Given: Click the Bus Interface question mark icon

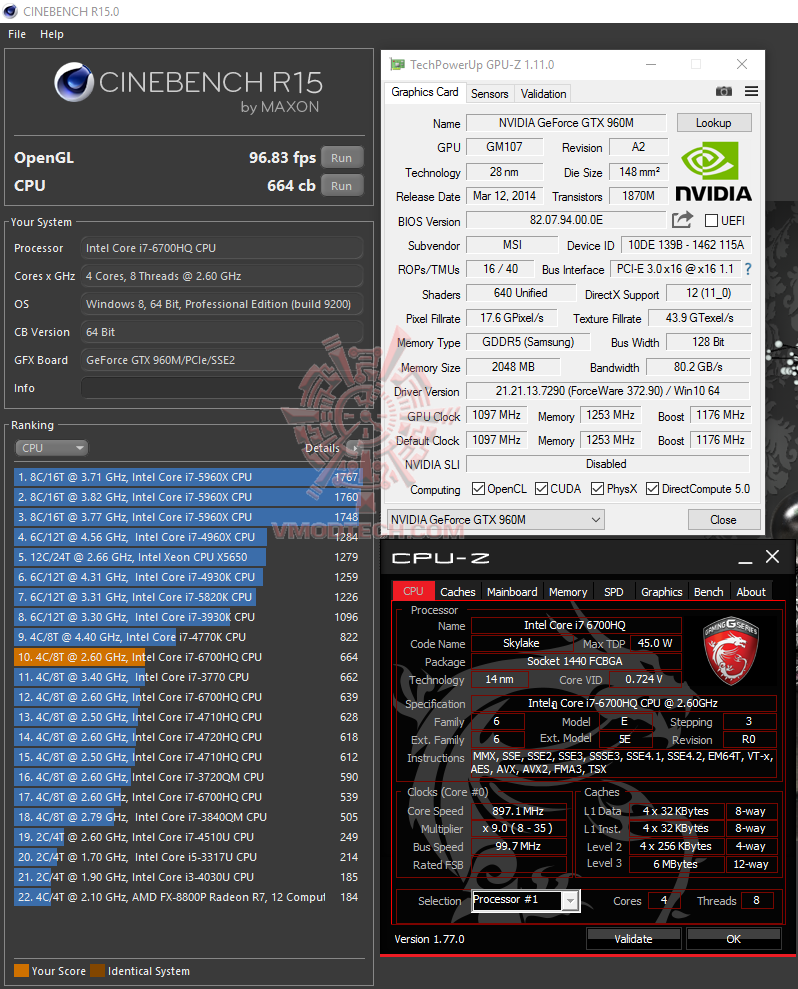Looking at the screenshot, I should click(x=748, y=269).
